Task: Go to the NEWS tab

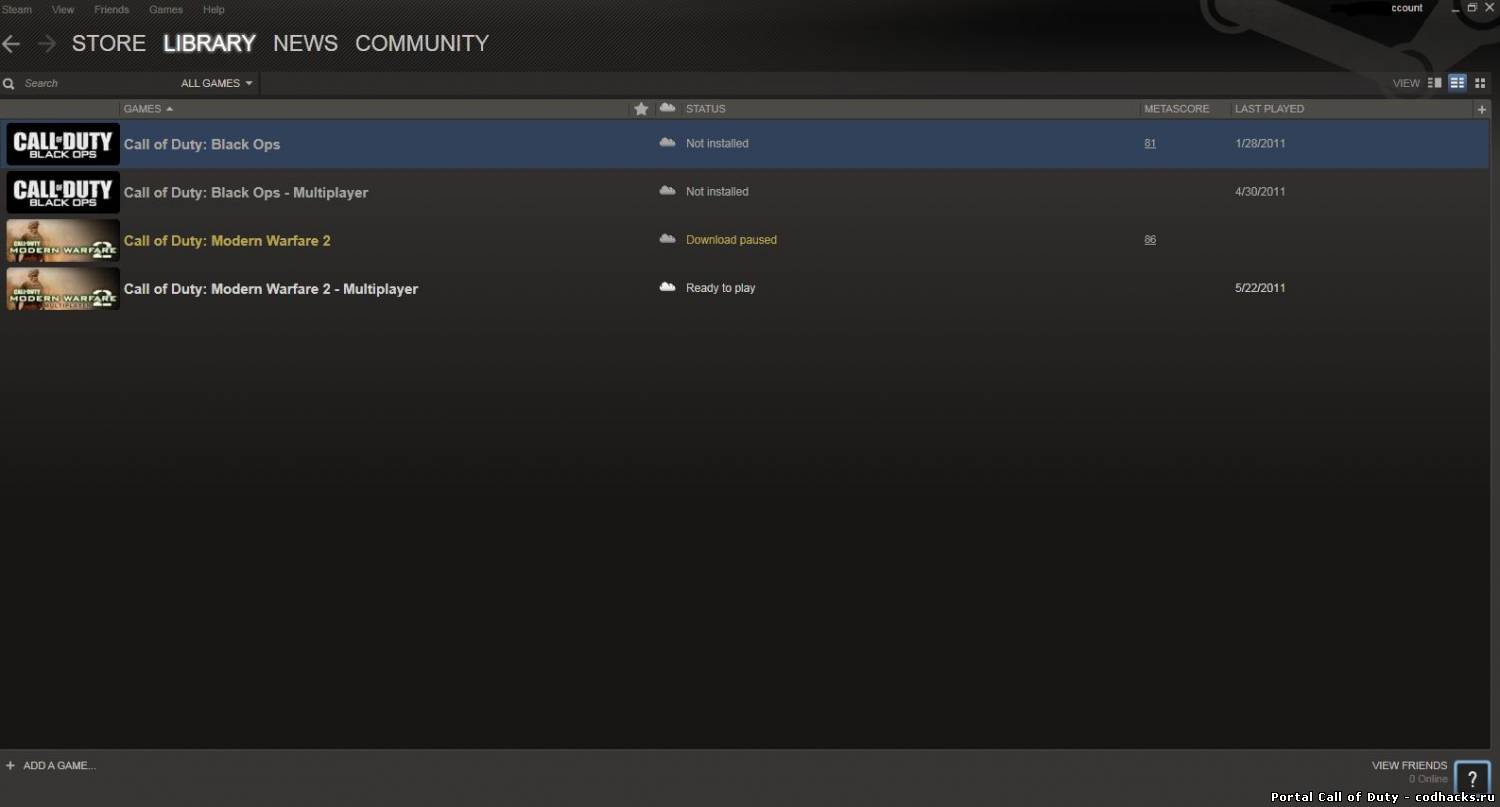Action: point(305,44)
